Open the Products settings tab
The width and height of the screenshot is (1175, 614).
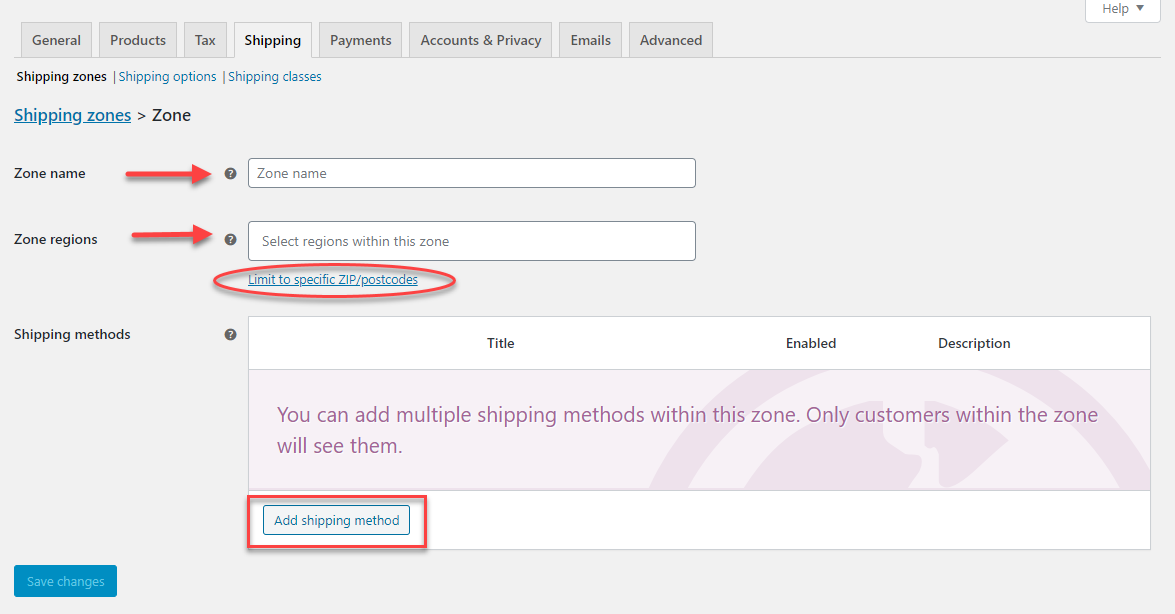tap(137, 39)
